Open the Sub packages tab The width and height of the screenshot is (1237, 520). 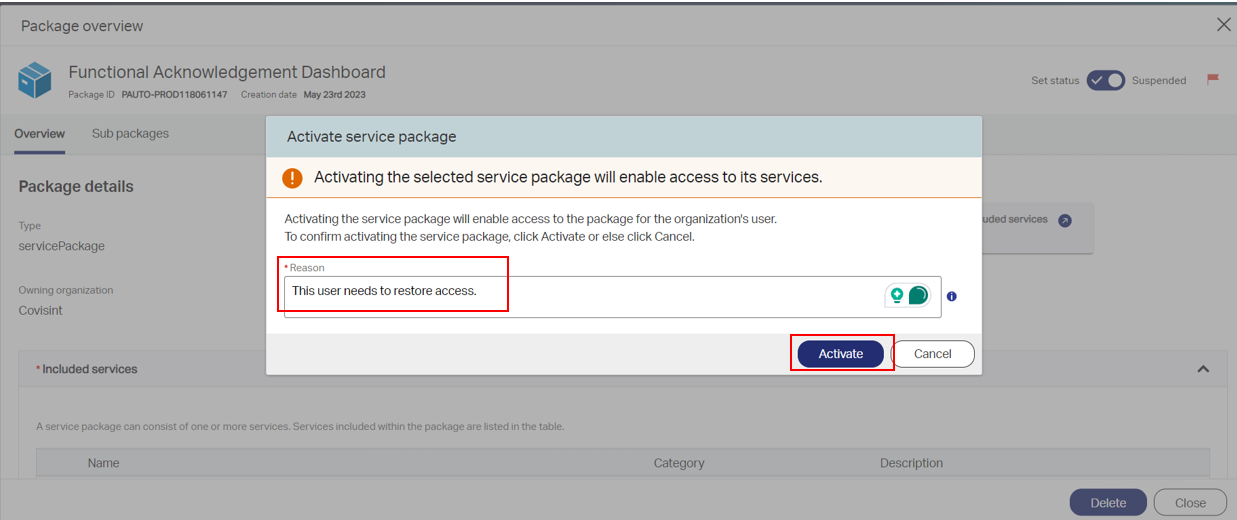[130, 133]
